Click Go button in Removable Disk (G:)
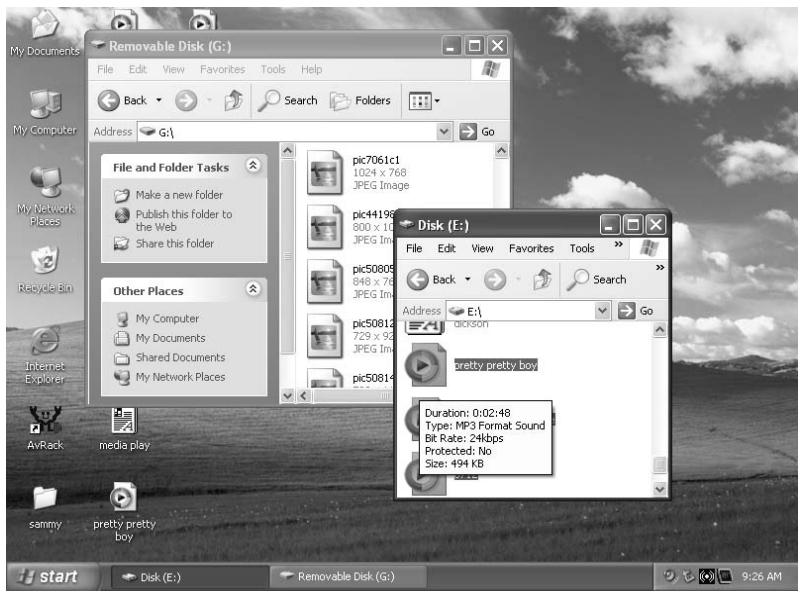The height and width of the screenshot is (593, 803). coord(477,132)
